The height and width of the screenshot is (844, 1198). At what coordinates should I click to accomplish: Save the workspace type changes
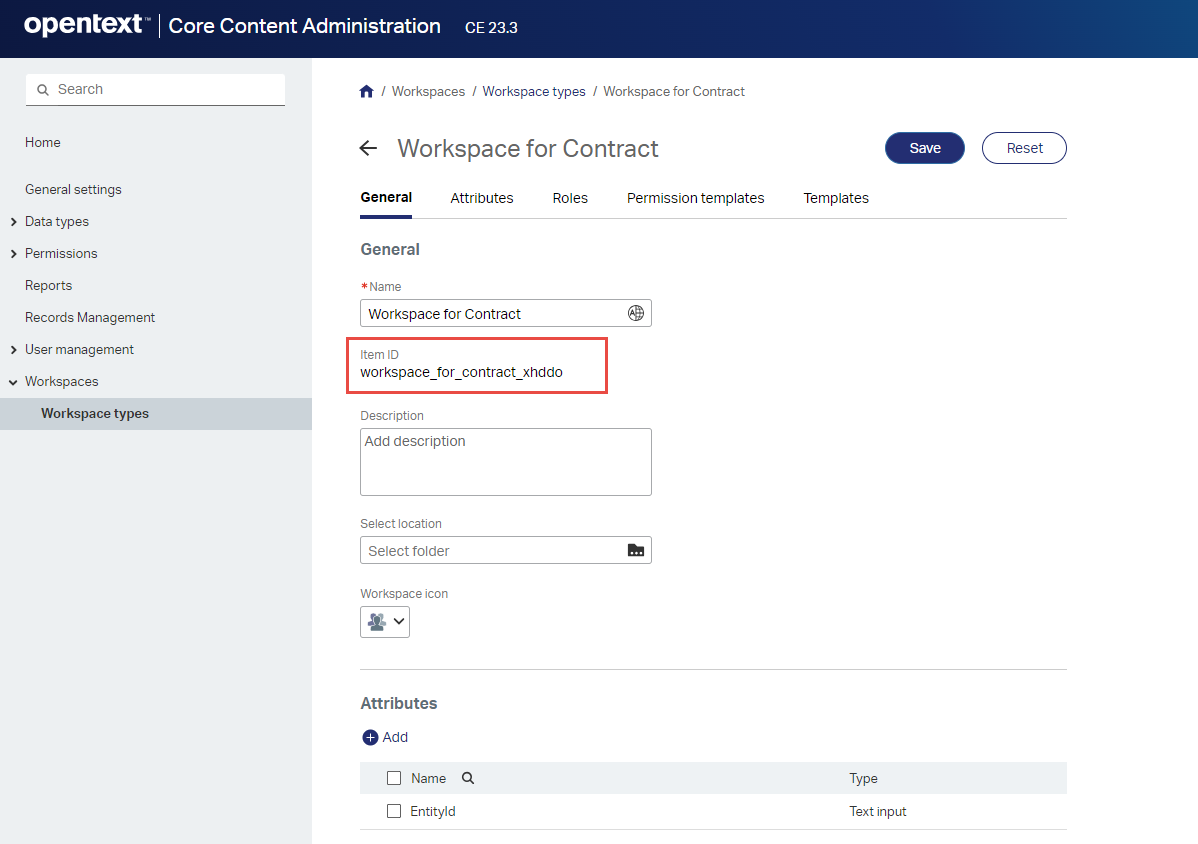point(924,147)
